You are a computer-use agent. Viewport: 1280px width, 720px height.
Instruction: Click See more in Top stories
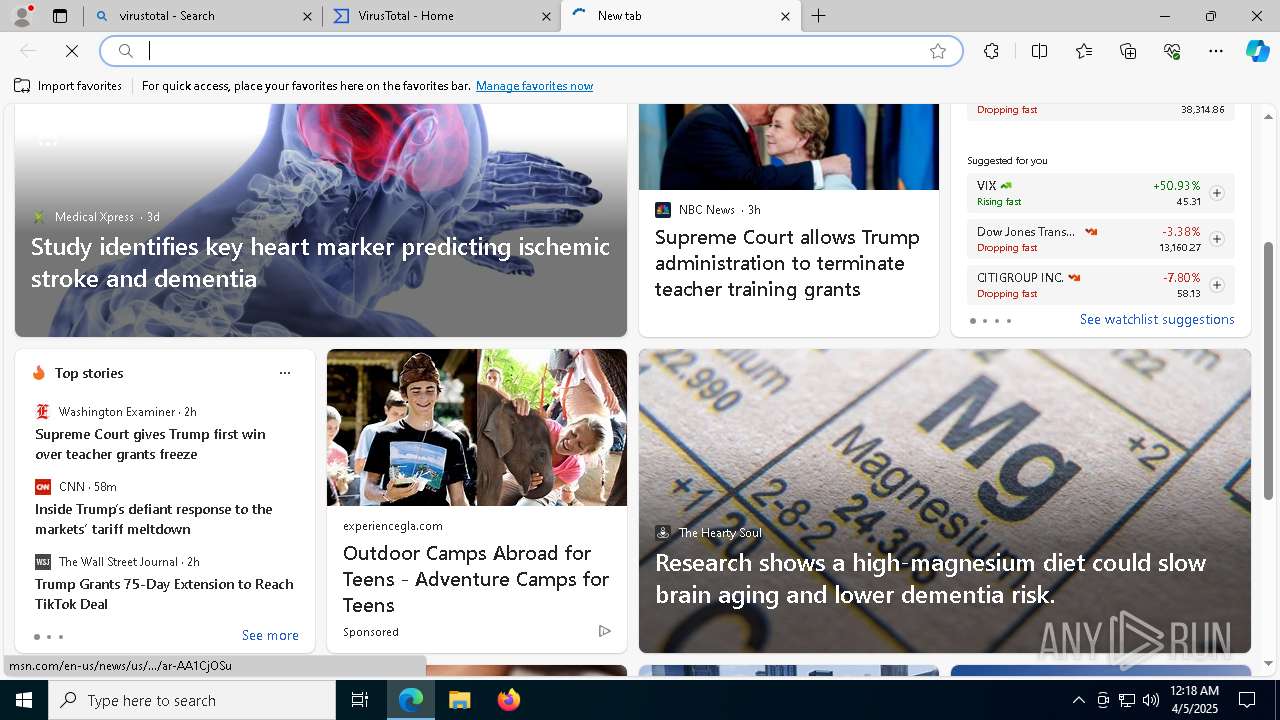click(x=270, y=636)
